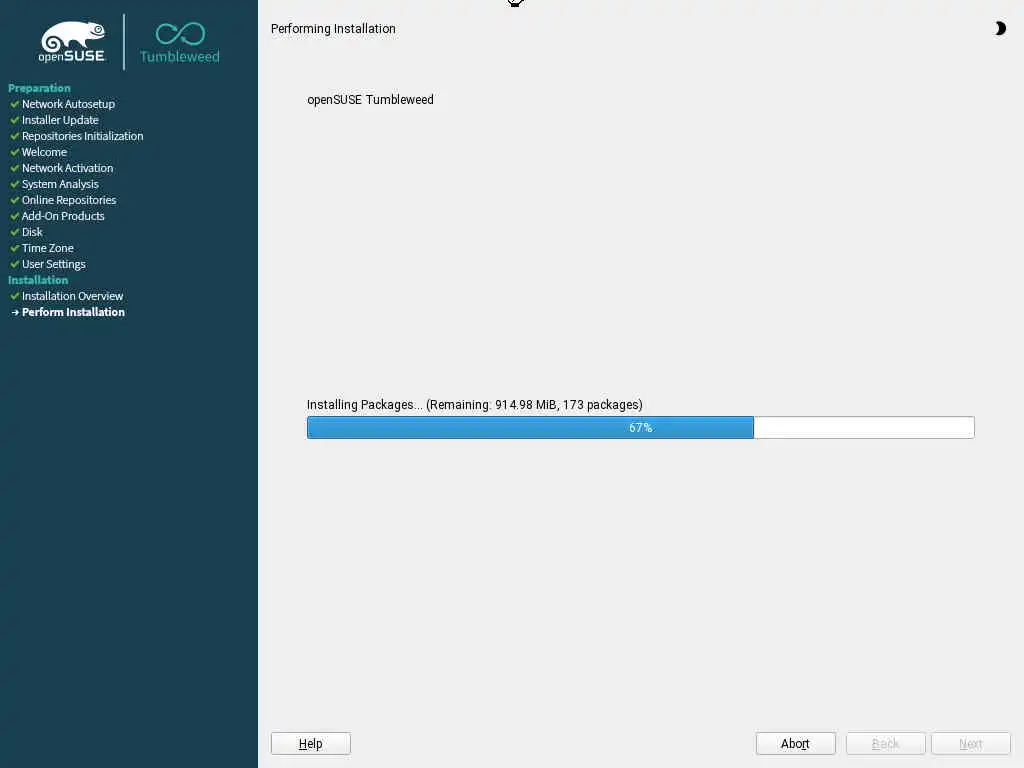Image resolution: width=1024 pixels, height=768 pixels.
Task: Click the 67% installation progress bar
Action: (x=641, y=428)
